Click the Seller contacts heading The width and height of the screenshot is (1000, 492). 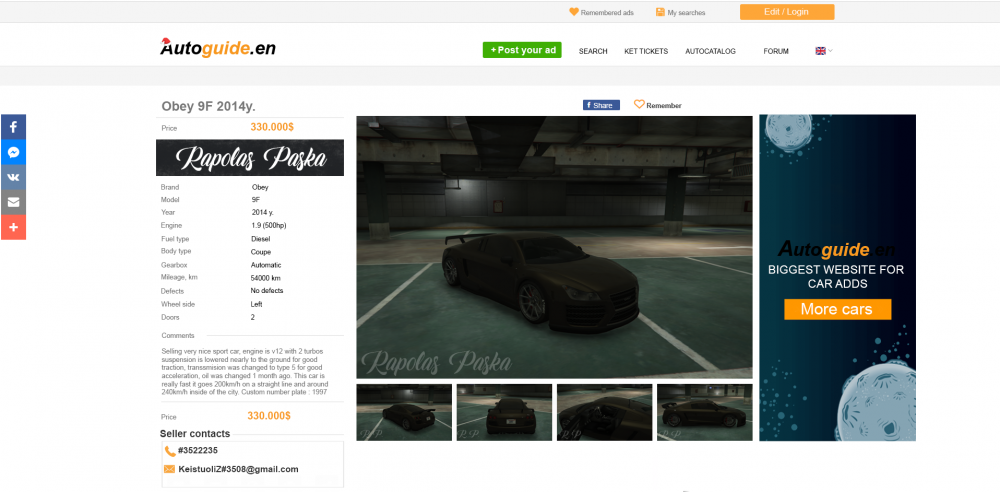point(195,434)
